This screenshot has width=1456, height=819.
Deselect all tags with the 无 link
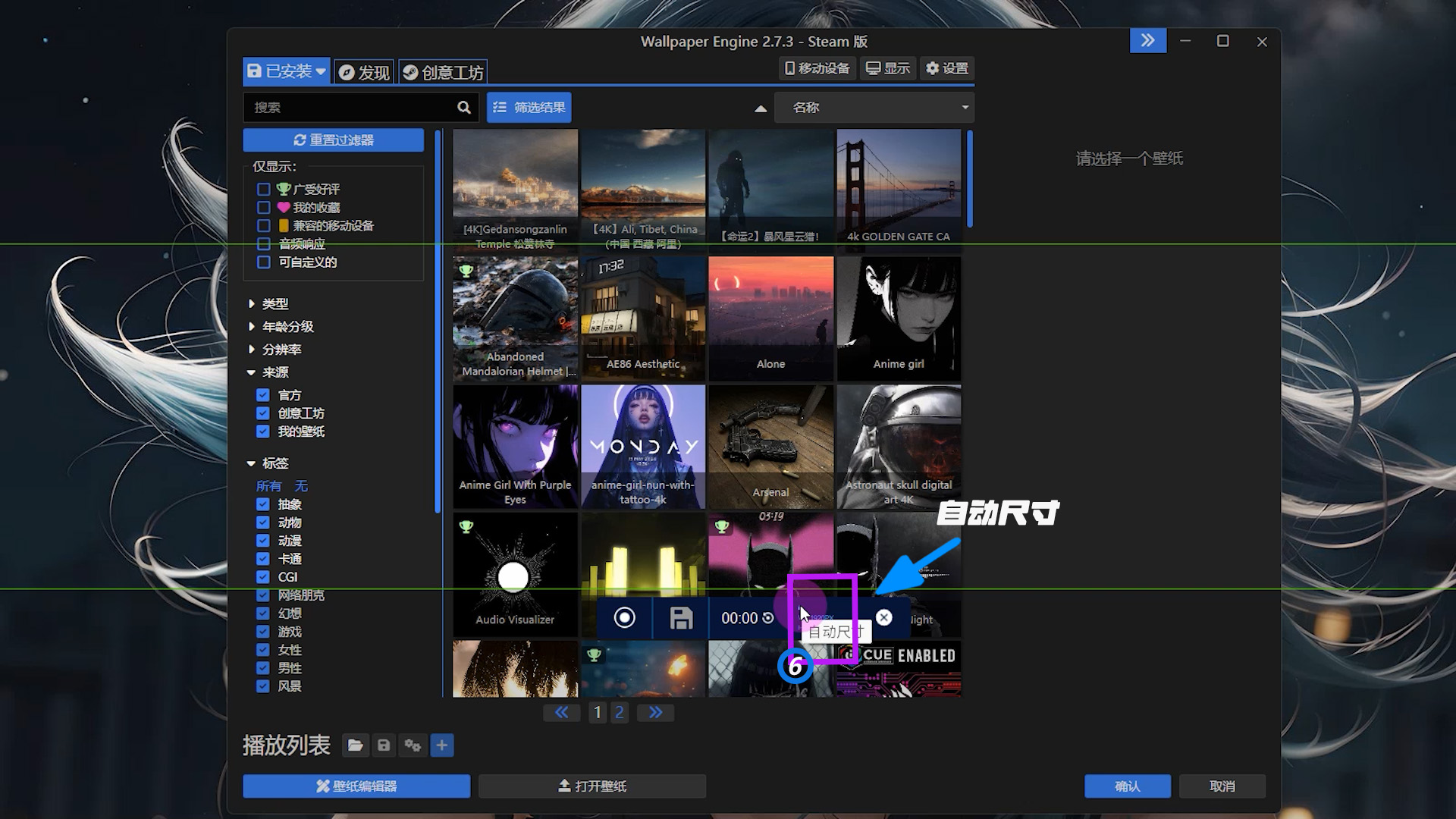[x=301, y=486]
